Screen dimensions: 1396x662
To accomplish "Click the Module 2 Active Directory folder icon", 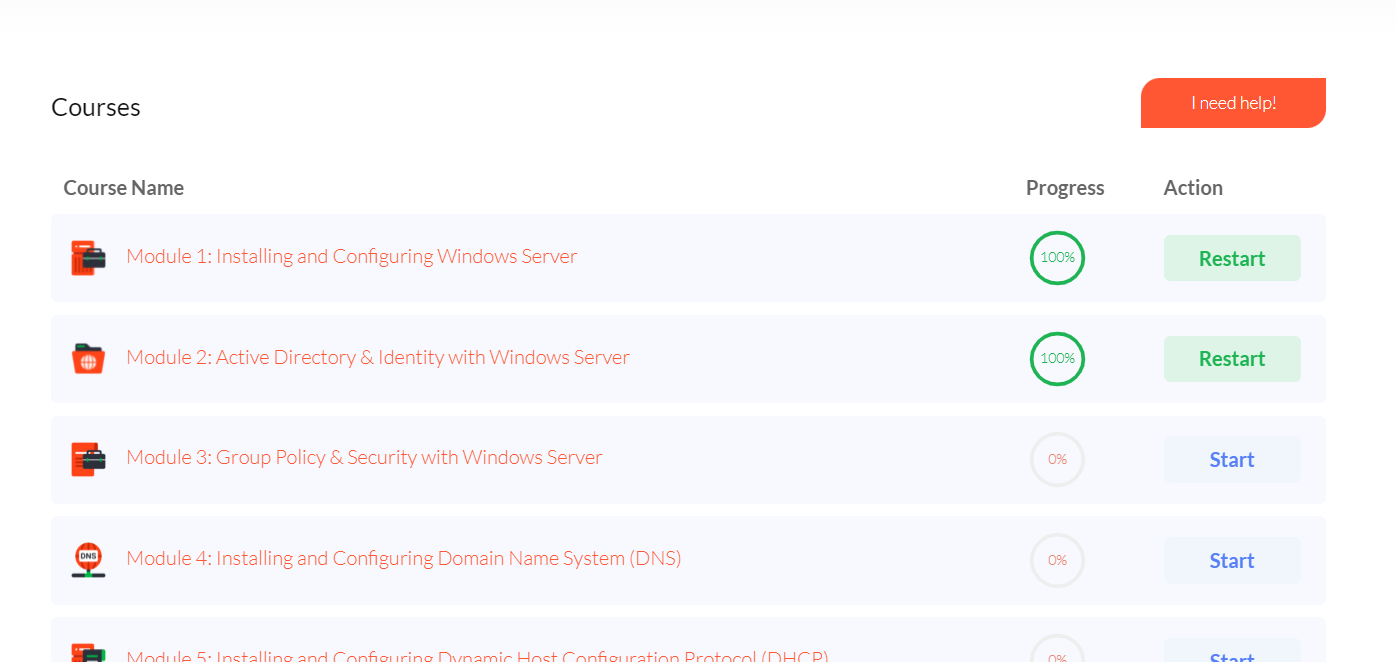I will (x=88, y=358).
